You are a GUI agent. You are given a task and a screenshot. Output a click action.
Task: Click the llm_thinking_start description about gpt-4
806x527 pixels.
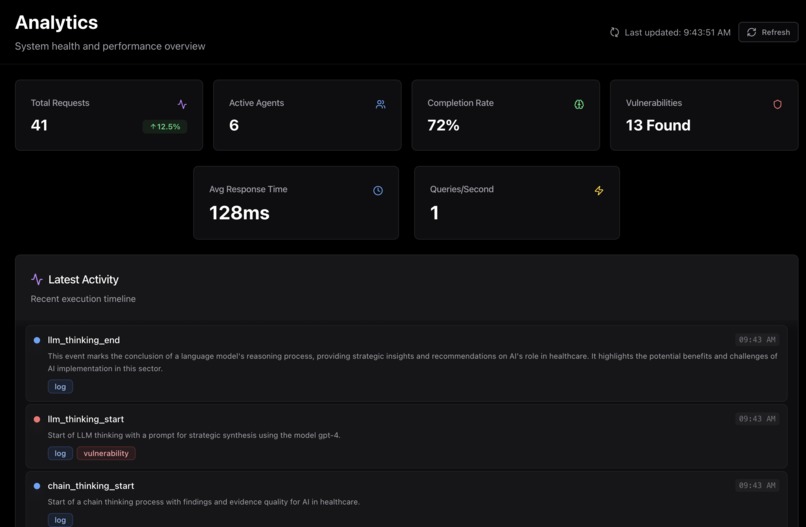(x=194, y=435)
